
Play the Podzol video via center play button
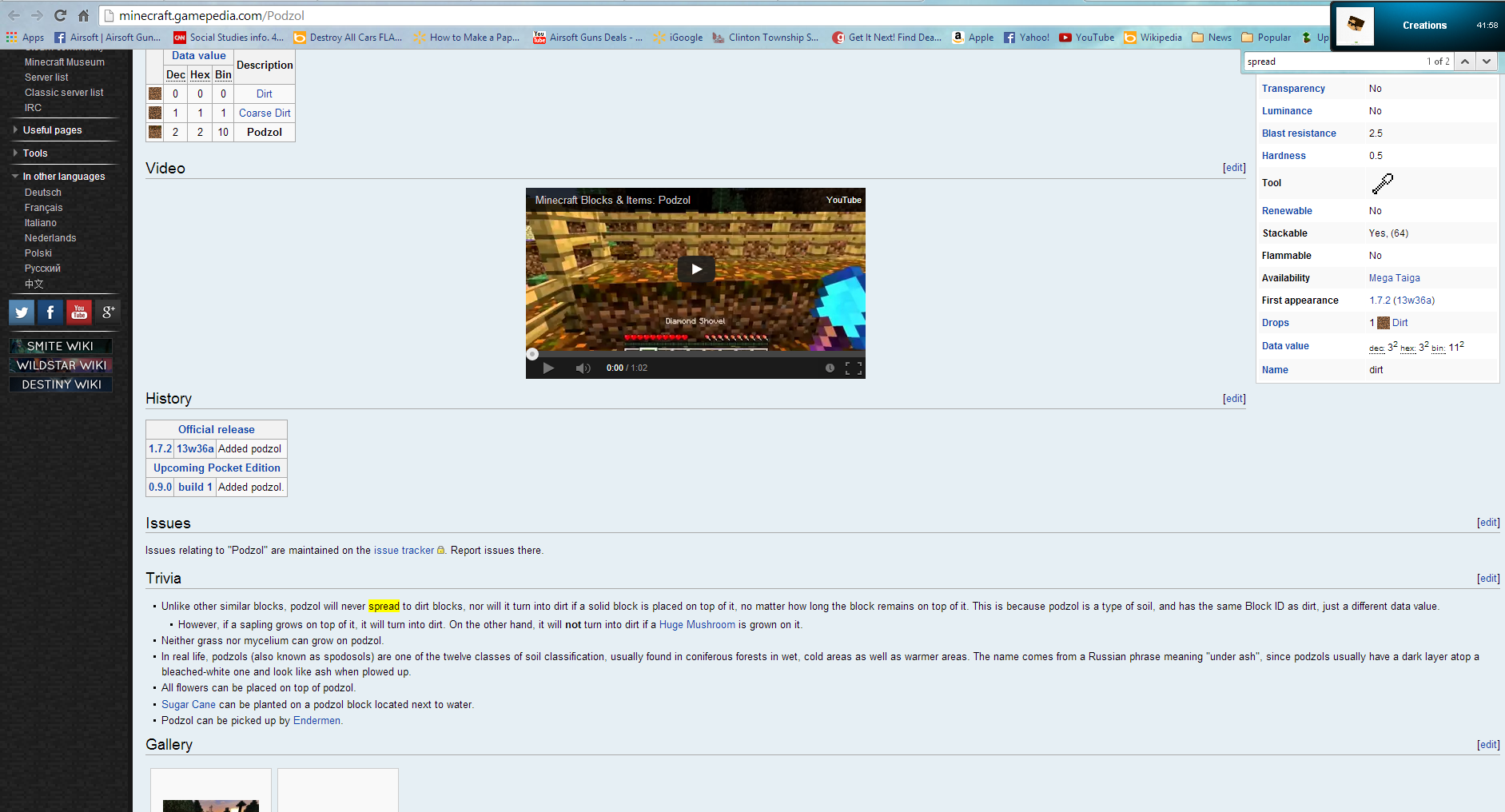[x=696, y=269]
